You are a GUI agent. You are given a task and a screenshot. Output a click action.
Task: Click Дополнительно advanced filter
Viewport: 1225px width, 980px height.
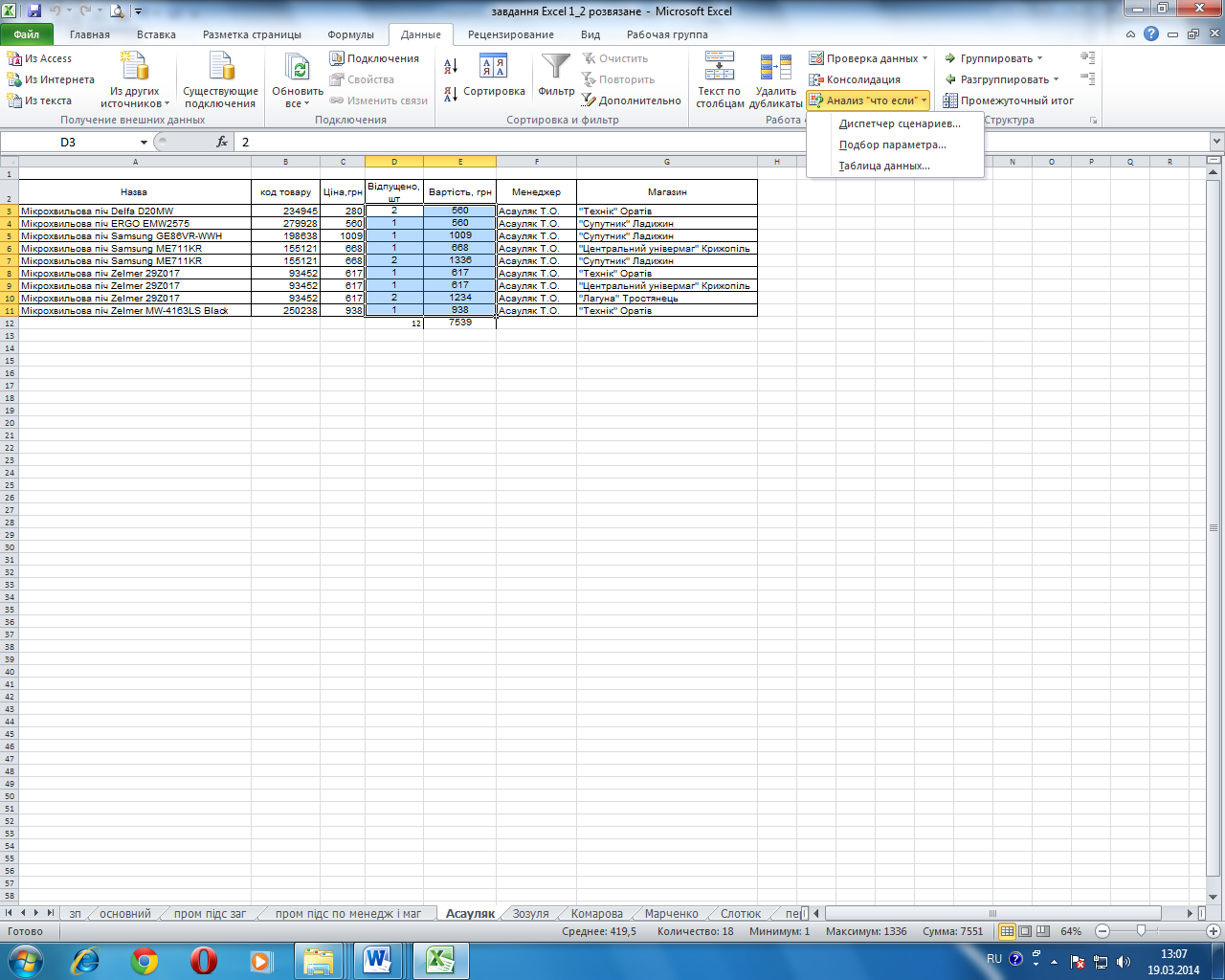[x=632, y=100]
